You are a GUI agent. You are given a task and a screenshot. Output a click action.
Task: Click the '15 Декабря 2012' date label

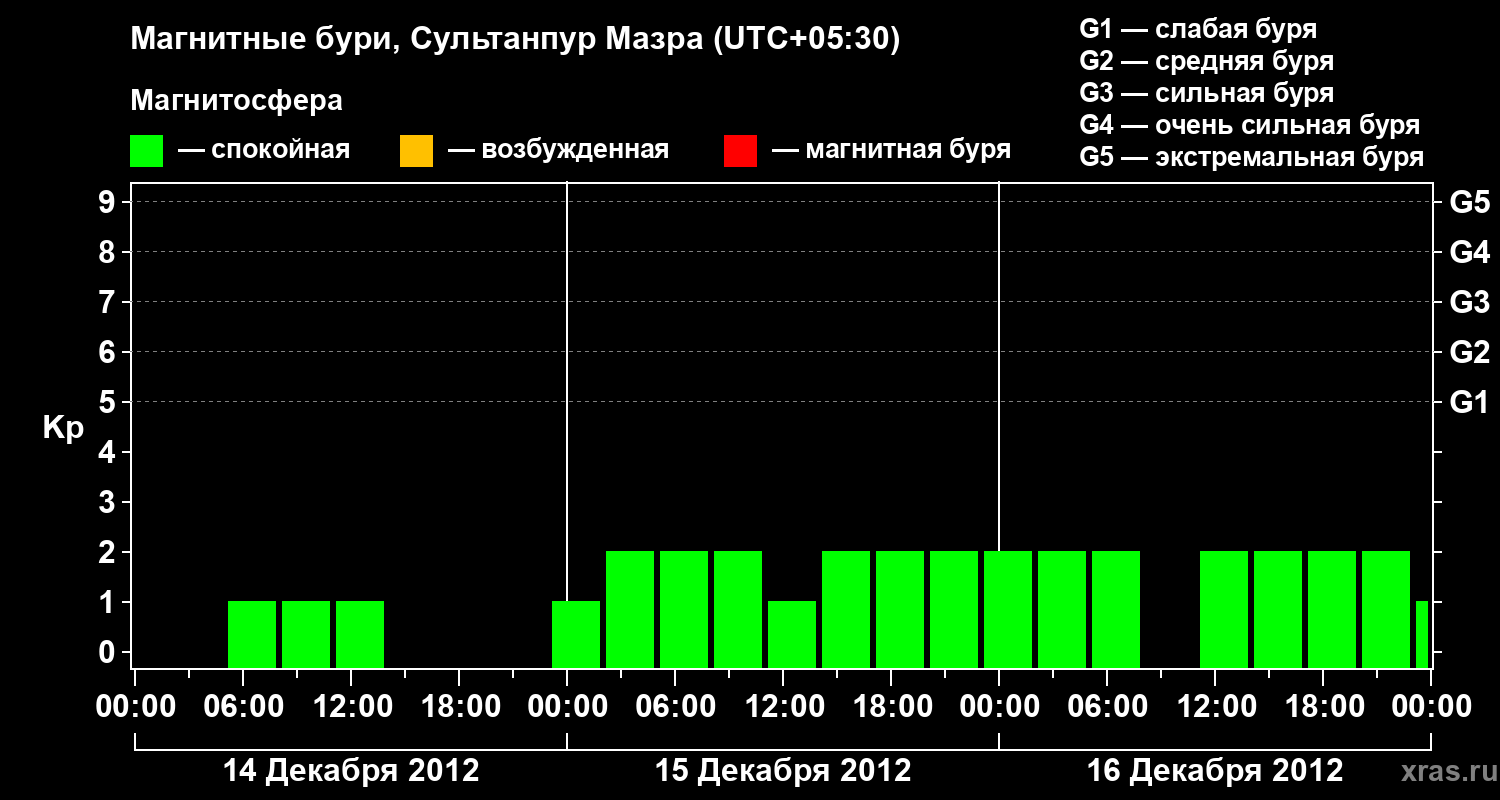pyautogui.click(x=783, y=771)
